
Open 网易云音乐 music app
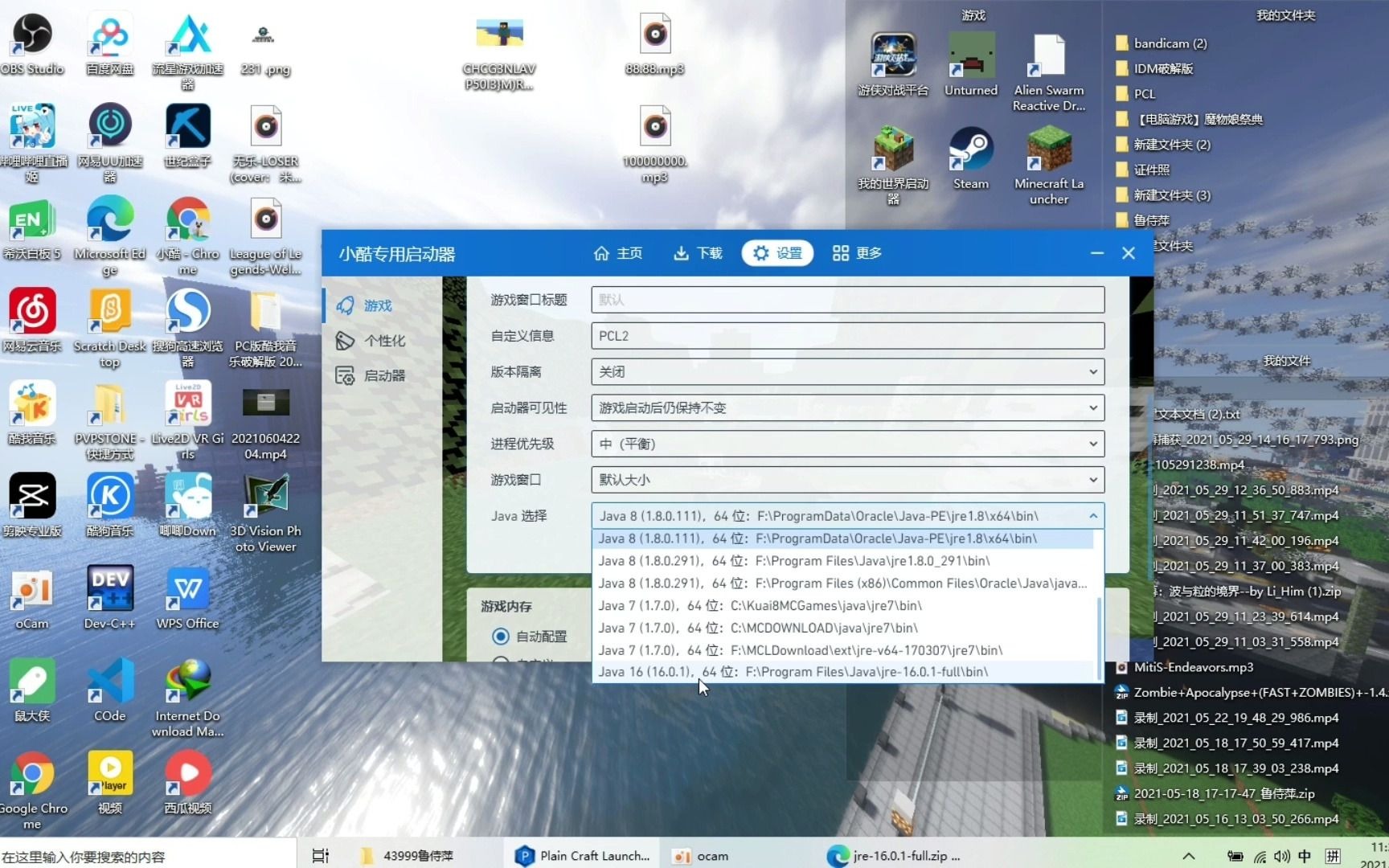[32, 313]
